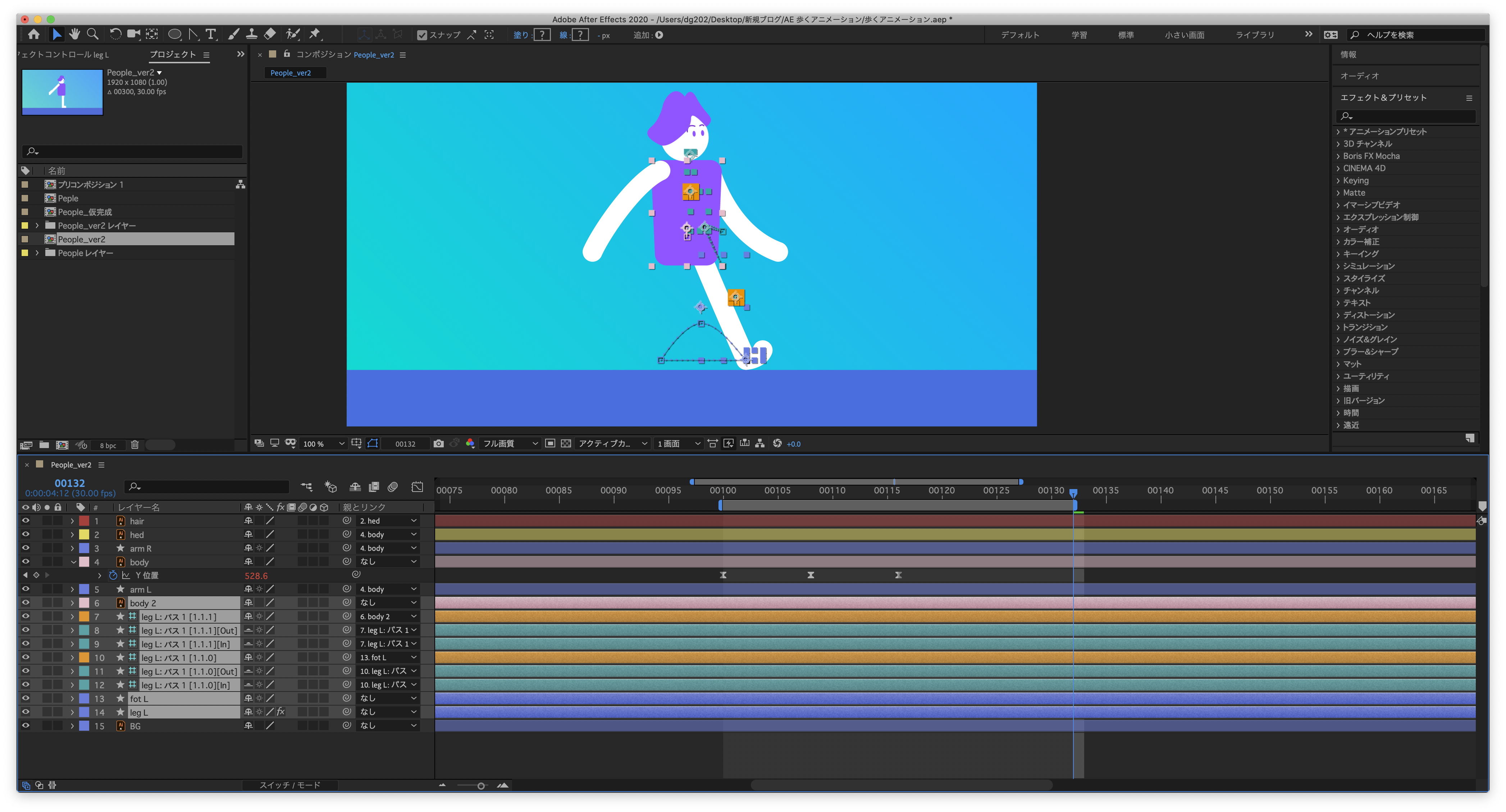Expand the Boris FX Mocha effects category
This screenshot has height=812, width=1506.
click(1338, 156)
